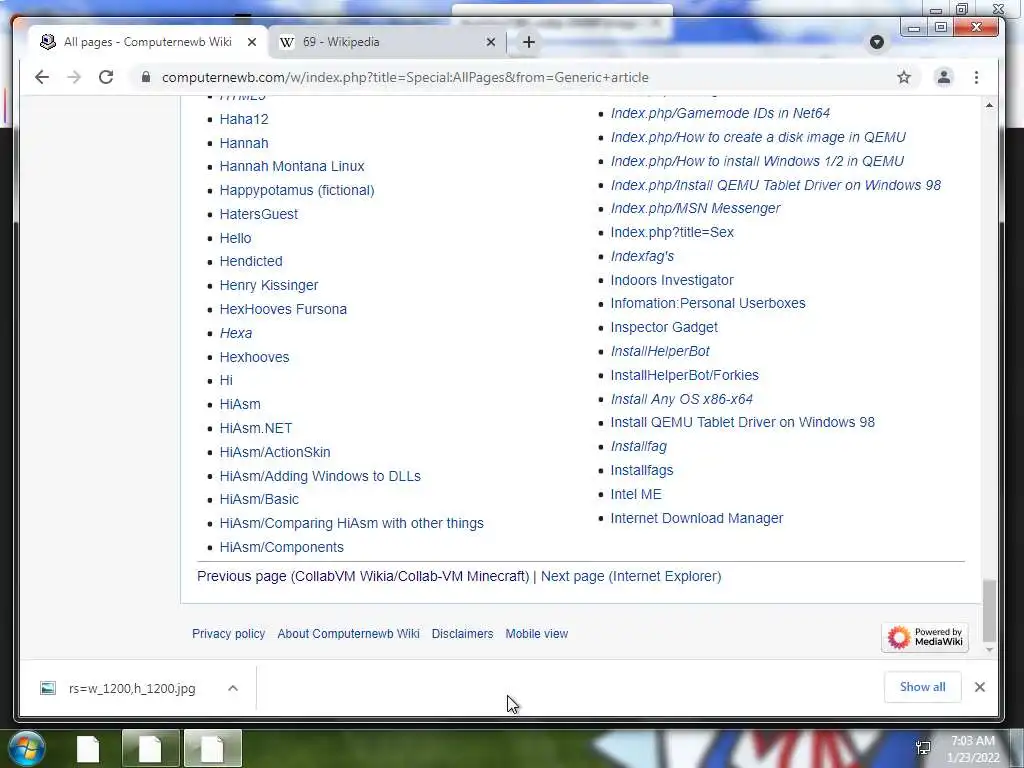Reload the current wiki page

[x=106, y=77]
